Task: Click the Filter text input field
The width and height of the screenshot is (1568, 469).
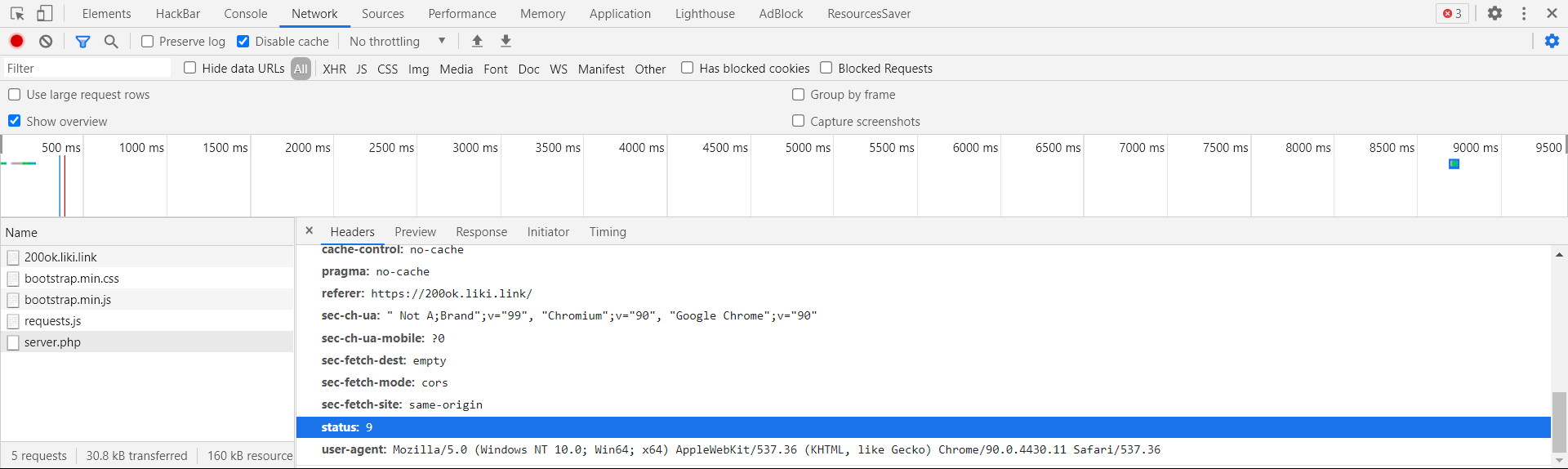Action: pyautogui.click(x=87, y=69)
